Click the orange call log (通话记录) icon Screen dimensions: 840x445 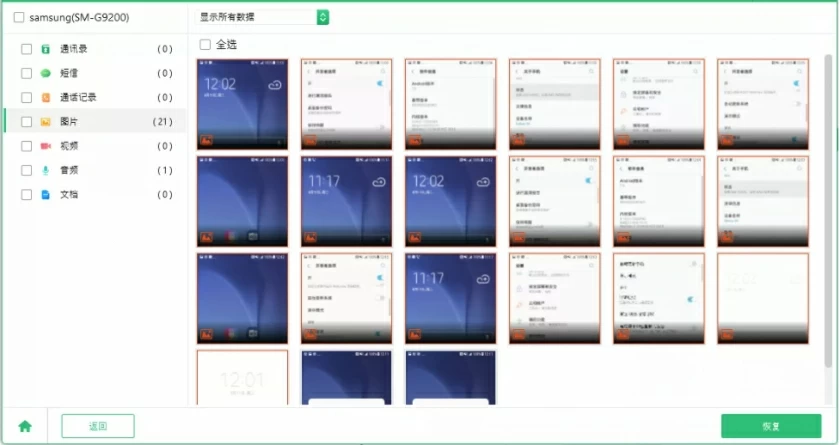[45, 97]
